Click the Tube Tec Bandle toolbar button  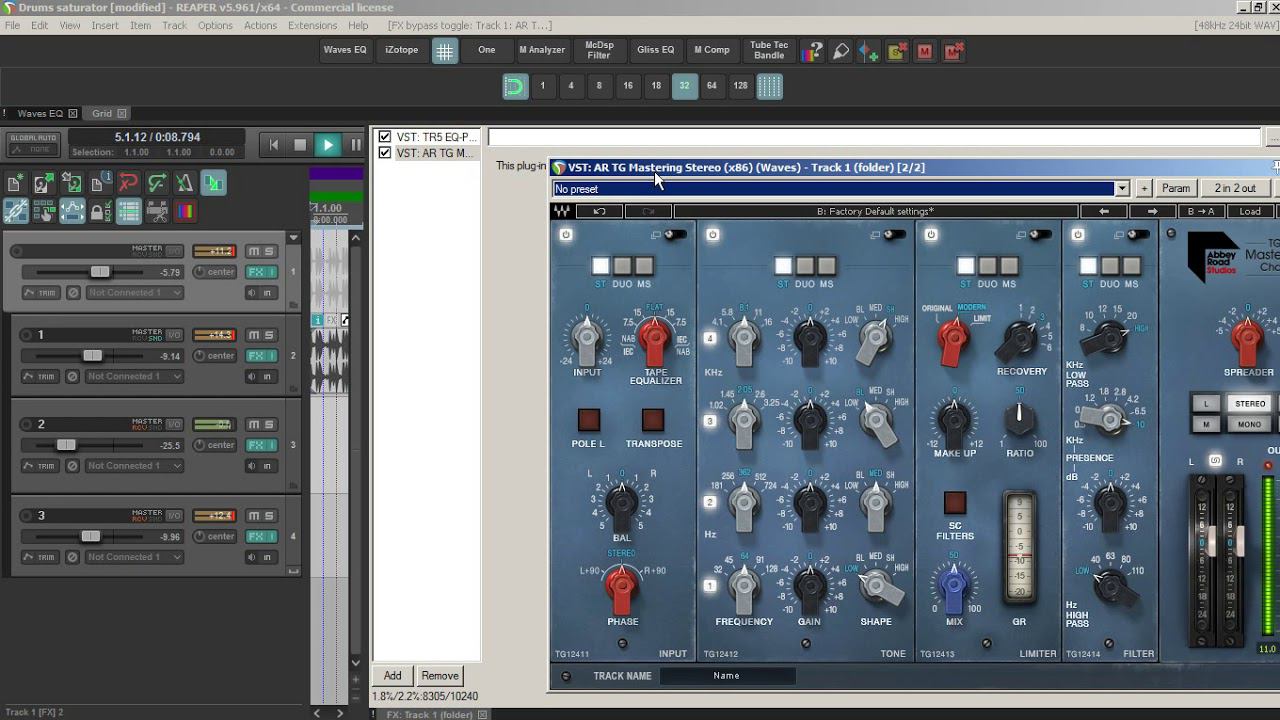click(x=769, y=51)
